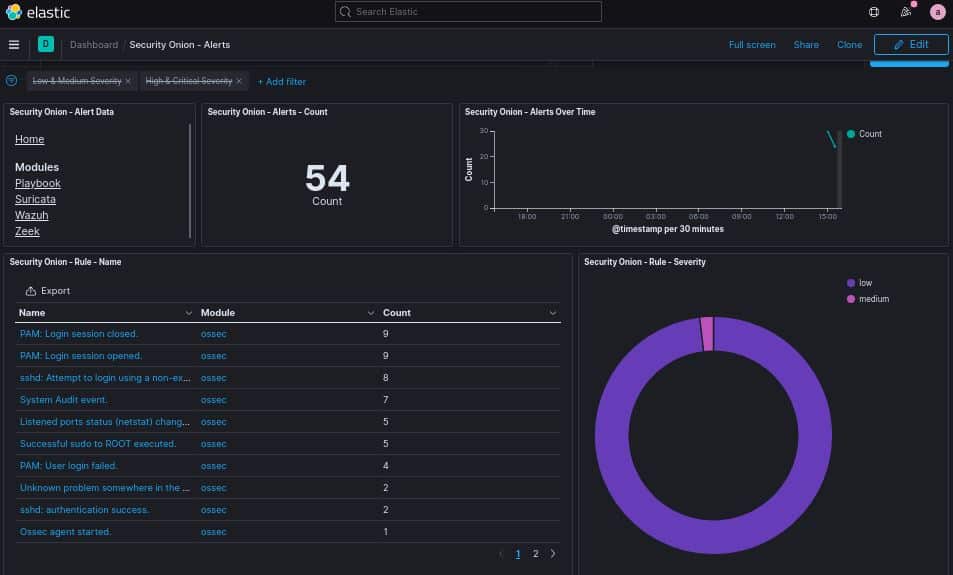The image size is (953, 575).
Task: Toggle the Low & Medium Severity filter pill
Action: (x=77, y=81)
